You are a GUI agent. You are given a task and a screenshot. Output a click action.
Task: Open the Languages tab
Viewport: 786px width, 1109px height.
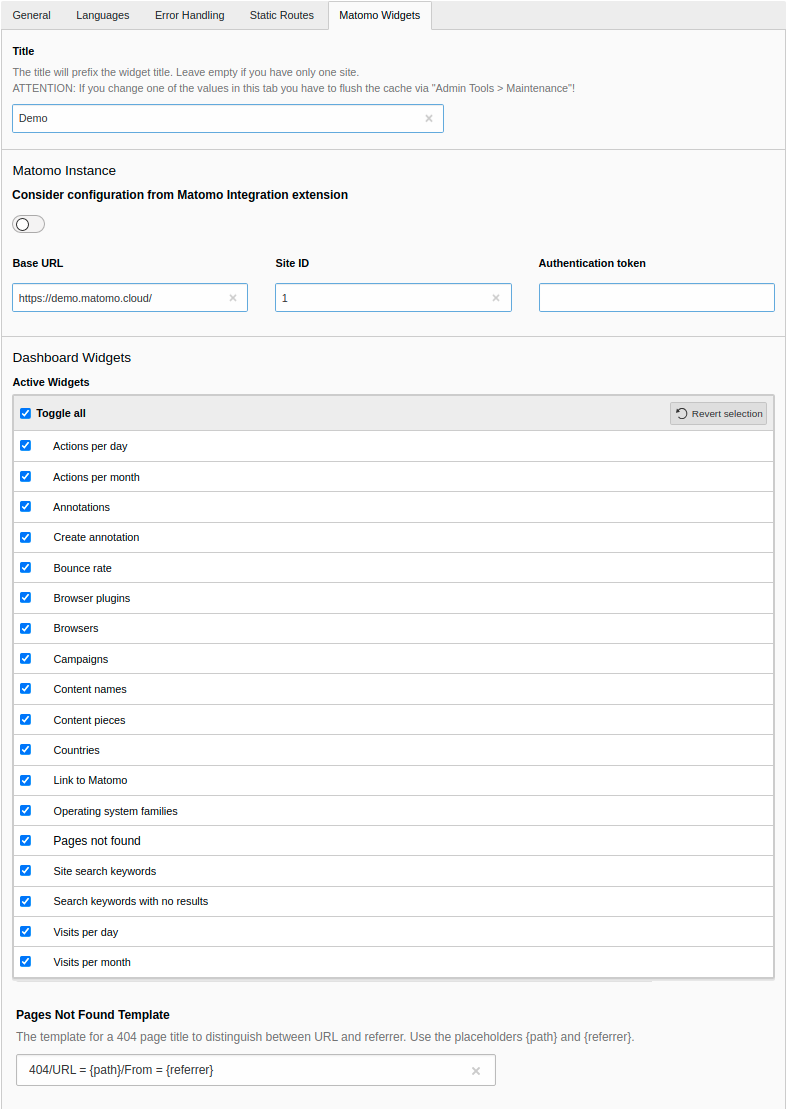click(102, 15)
